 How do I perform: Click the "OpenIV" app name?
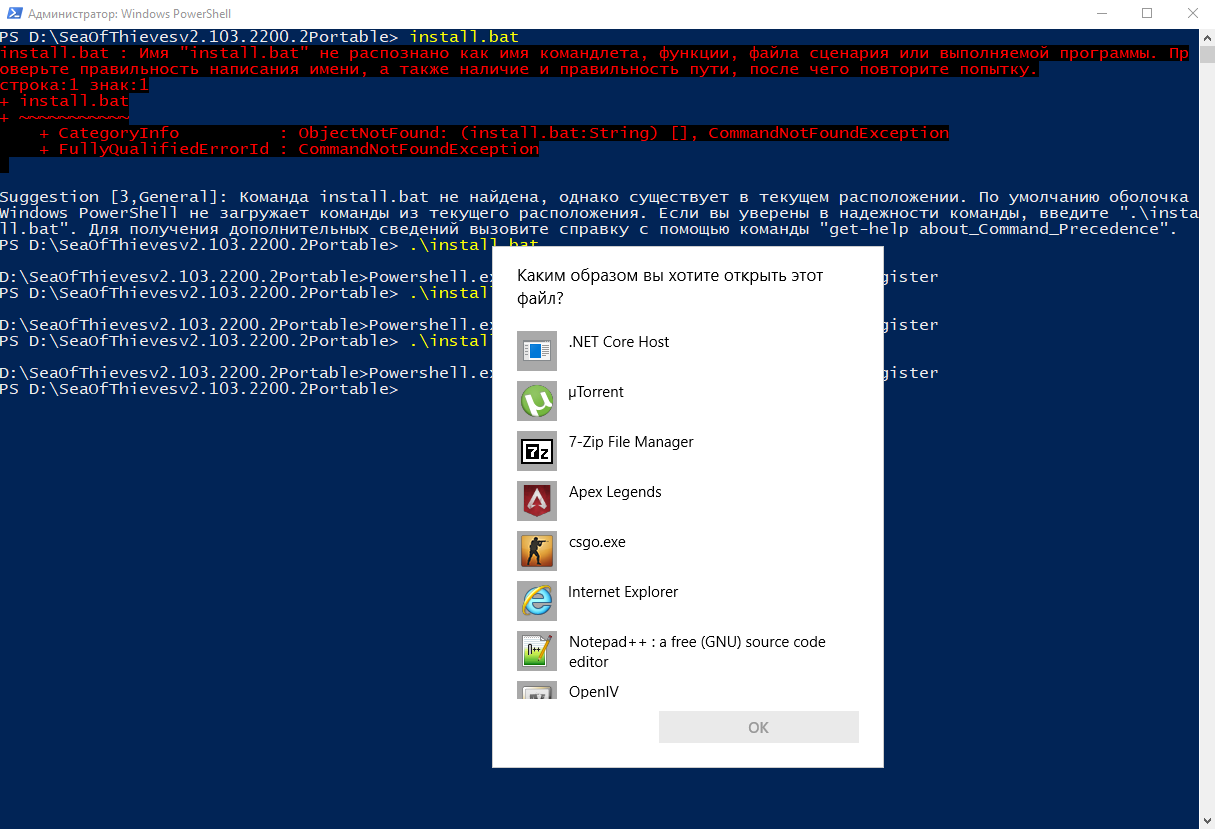(x=594, y=691)
